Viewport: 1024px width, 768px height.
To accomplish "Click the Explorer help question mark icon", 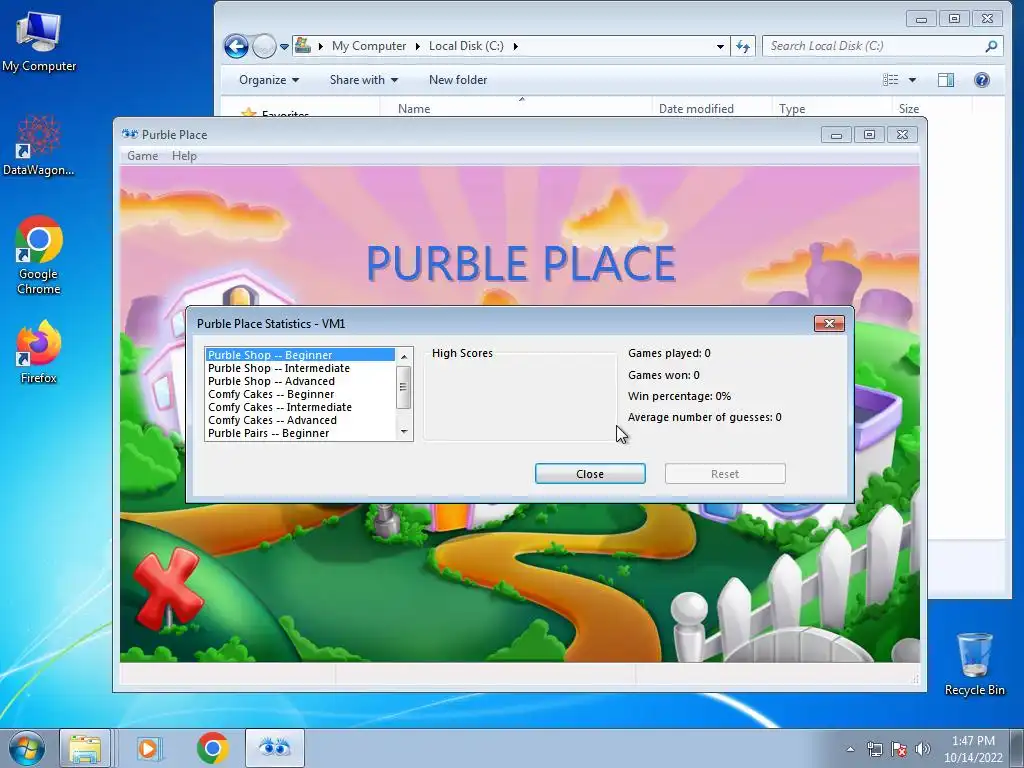I will click(982, 80).
